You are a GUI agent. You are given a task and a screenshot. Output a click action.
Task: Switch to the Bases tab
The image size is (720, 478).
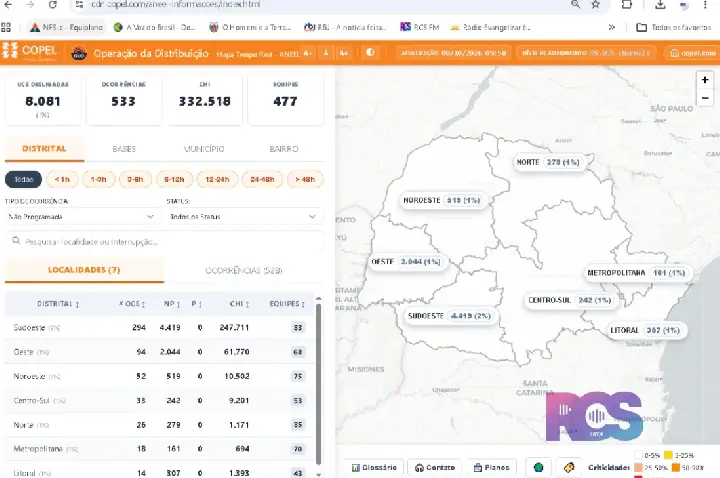[x=124, y=149]
